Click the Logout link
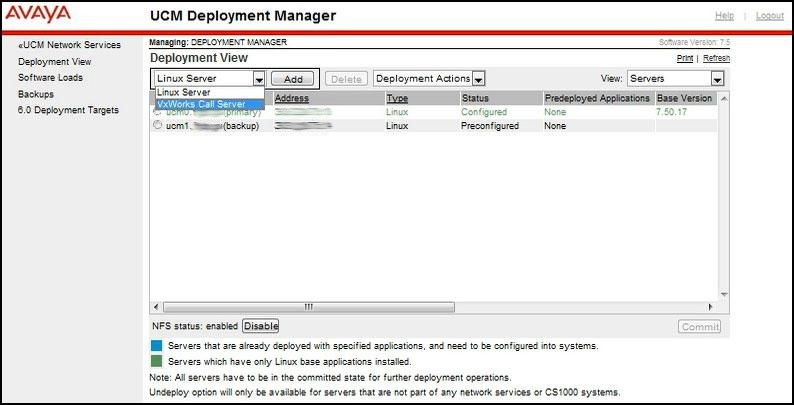Image resolution: width=794 pixels, height=405 pixels. click(x=770, y=16)
